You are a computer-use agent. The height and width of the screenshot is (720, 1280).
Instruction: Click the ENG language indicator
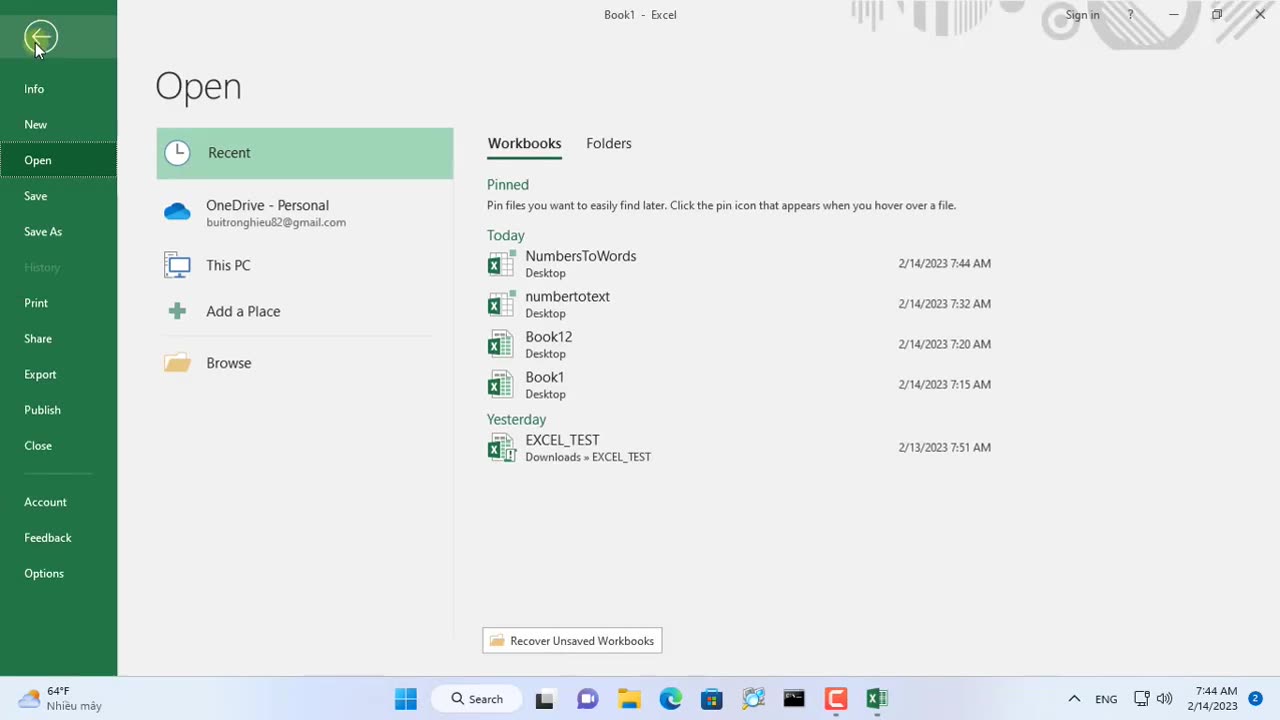[1106, 699]
